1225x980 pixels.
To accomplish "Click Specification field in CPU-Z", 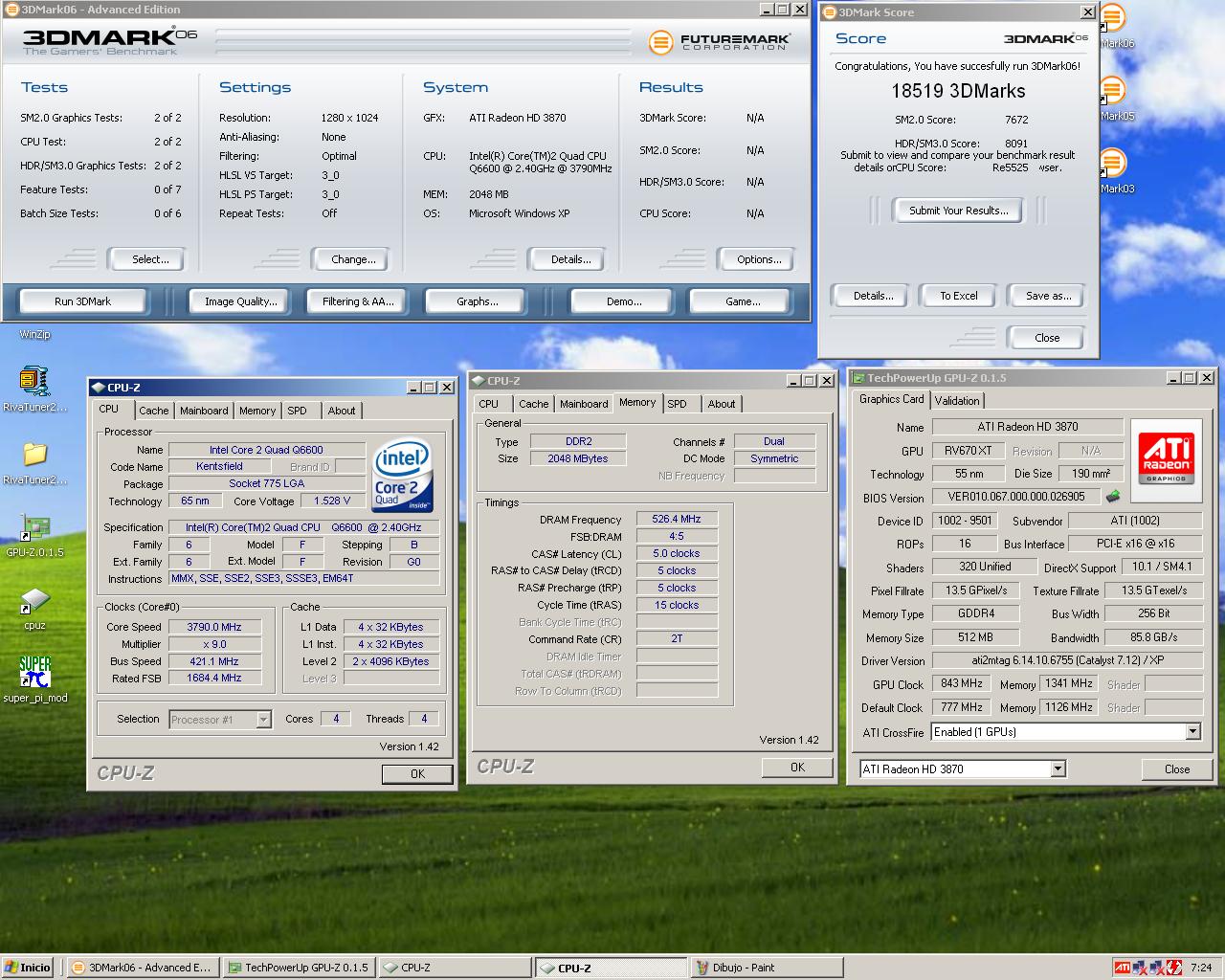I will point(304,527).
